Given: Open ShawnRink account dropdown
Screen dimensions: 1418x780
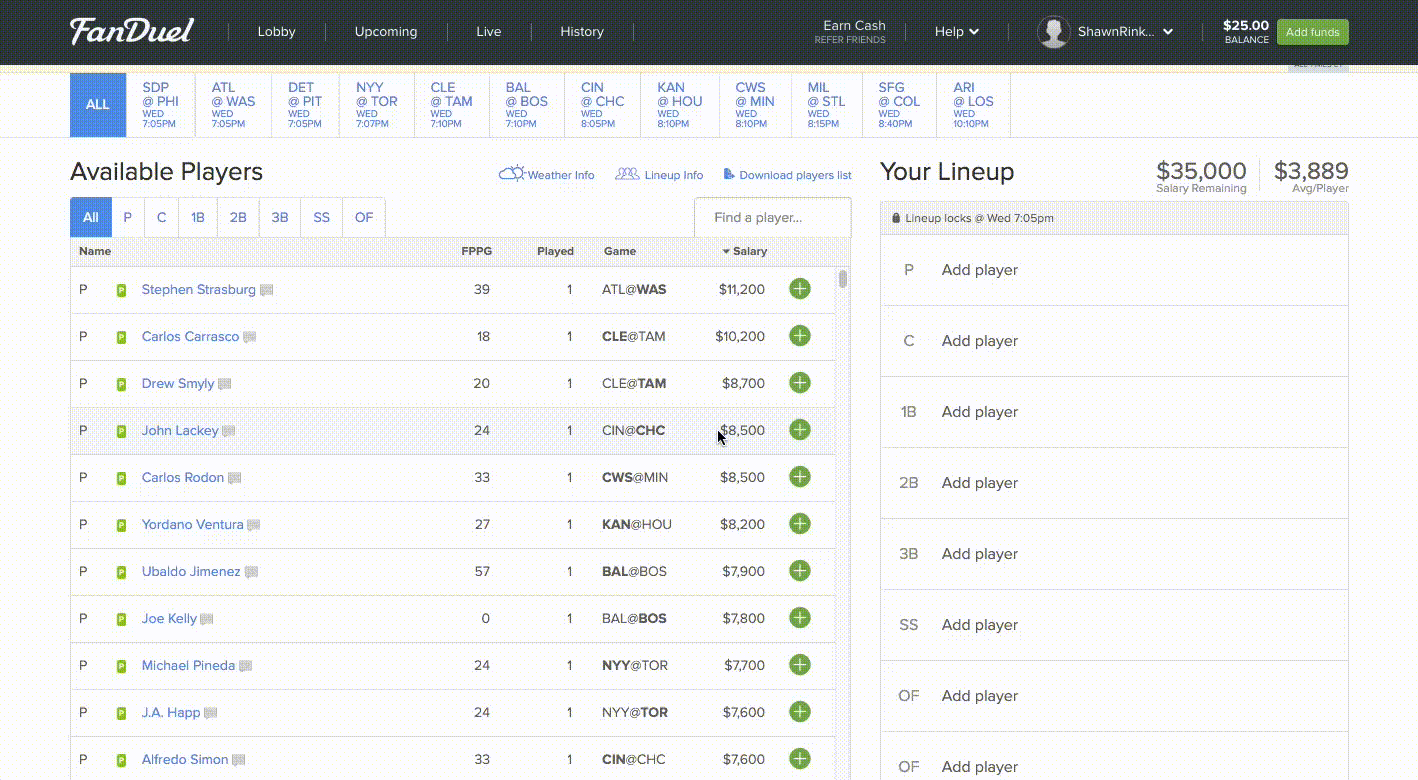Looking at the screenshot, I should tap(1125, 32).
